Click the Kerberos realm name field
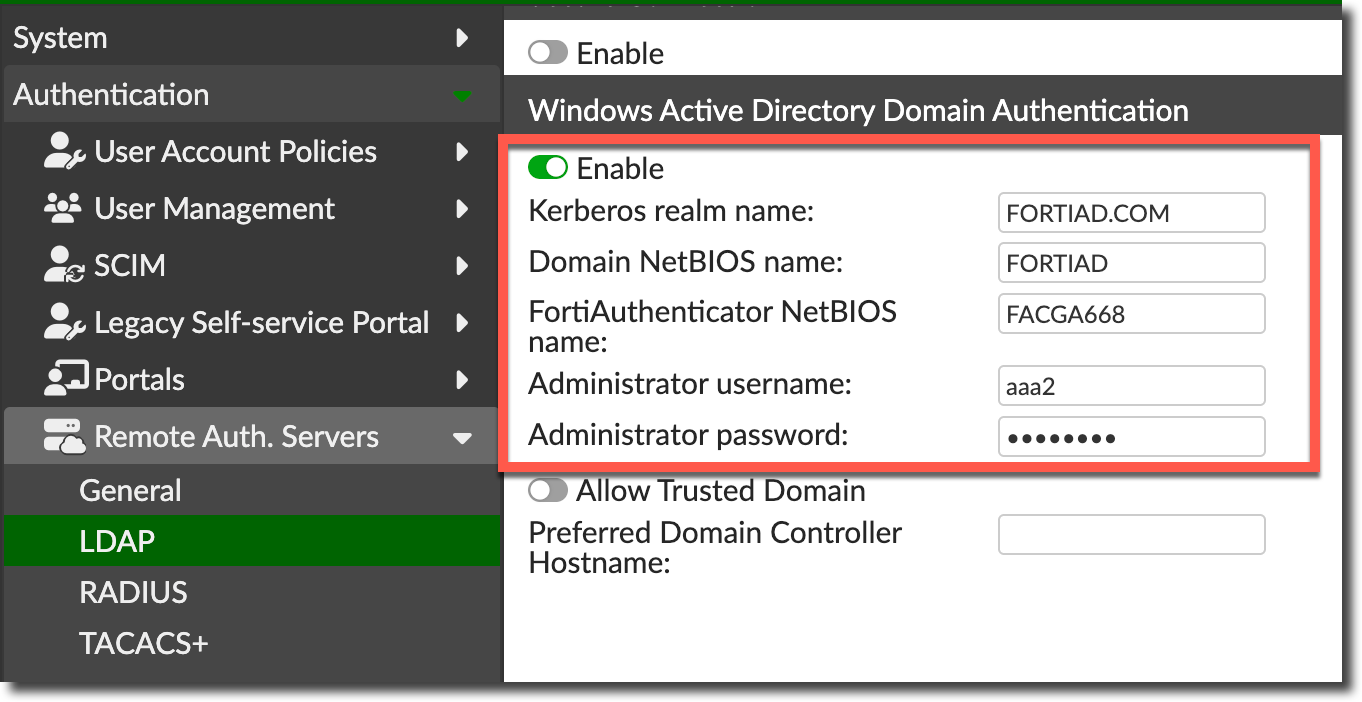1362x702 pixels. [1132, 213]
